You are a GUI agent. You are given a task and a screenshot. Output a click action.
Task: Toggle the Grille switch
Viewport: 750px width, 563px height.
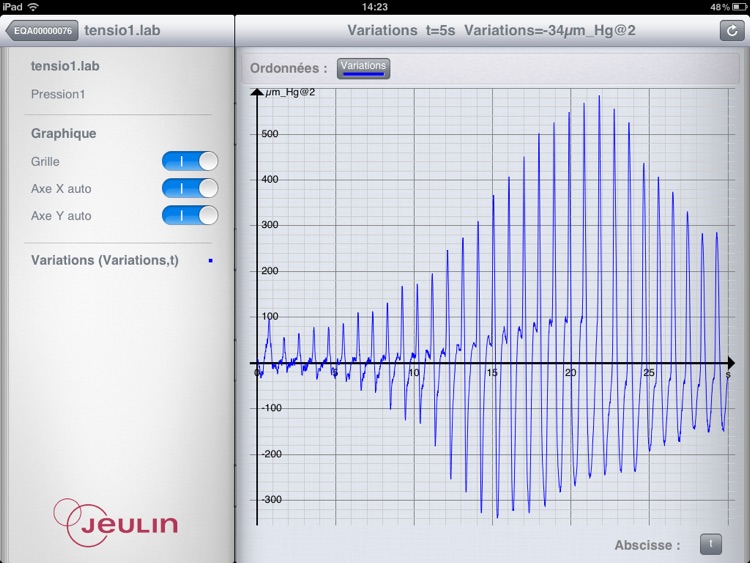[x=190, y=161]
